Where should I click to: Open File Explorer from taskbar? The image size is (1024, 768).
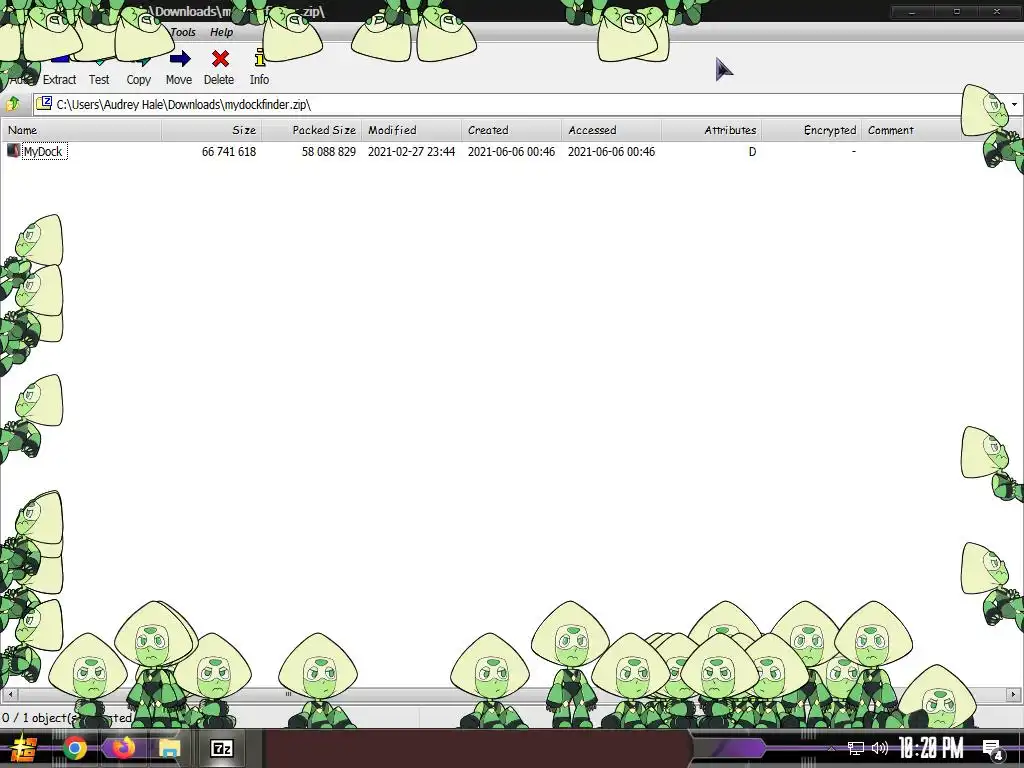click(x=170, y=748)
